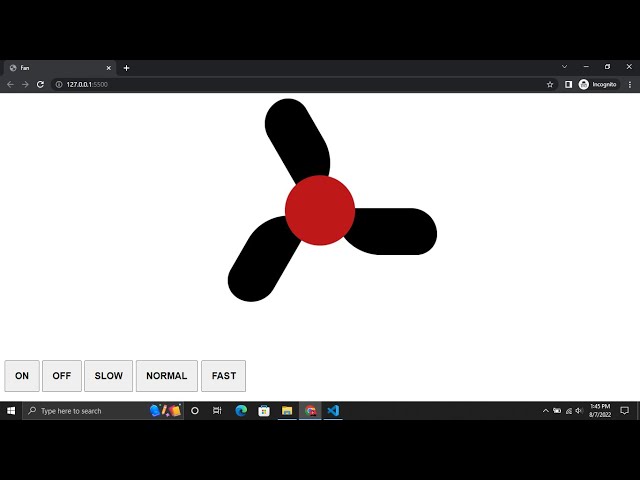The image size is (640, 480).
Task: Show hidden system tray icons
Action: click(545, 411)
